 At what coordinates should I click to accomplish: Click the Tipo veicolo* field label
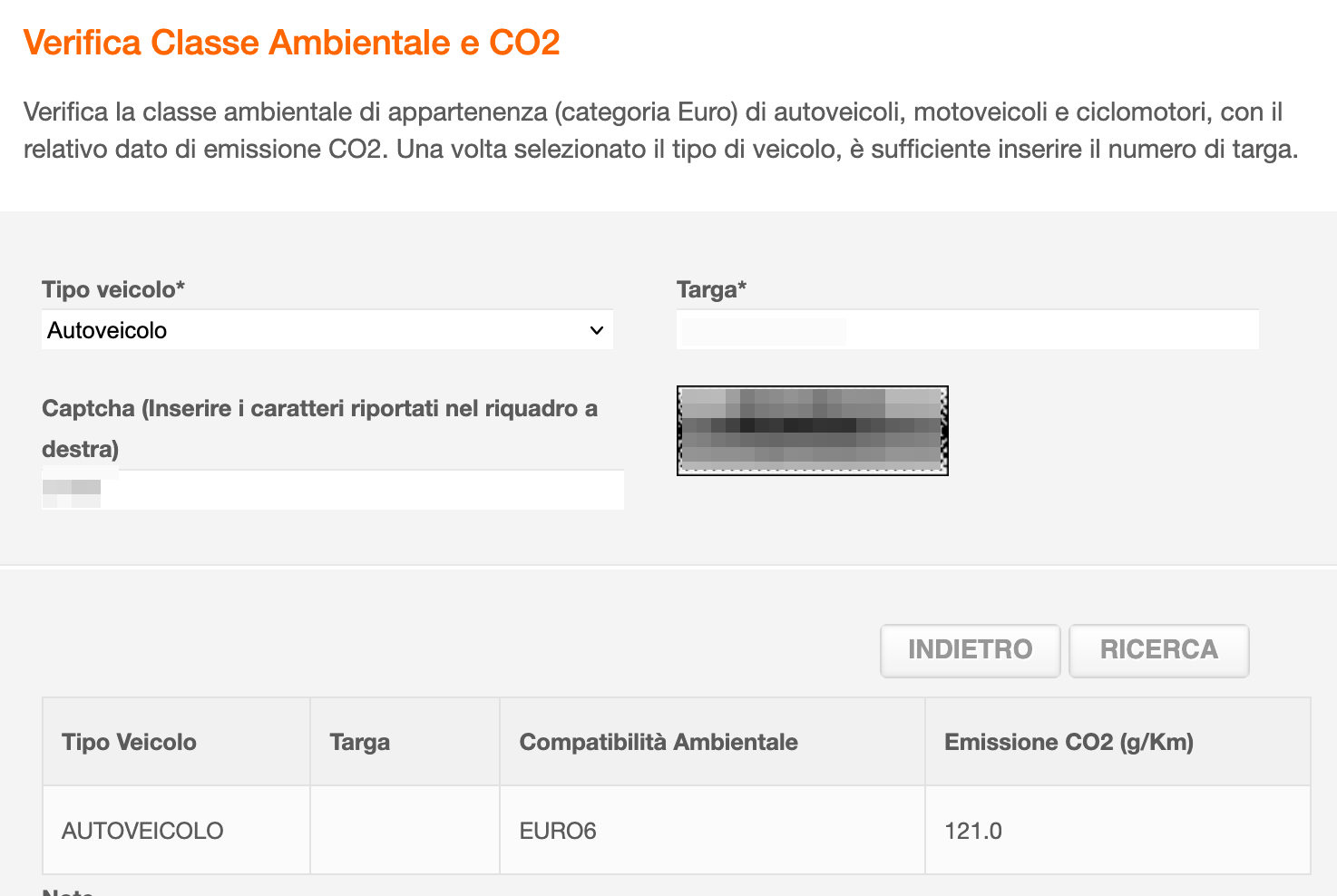tap(113, 289)
